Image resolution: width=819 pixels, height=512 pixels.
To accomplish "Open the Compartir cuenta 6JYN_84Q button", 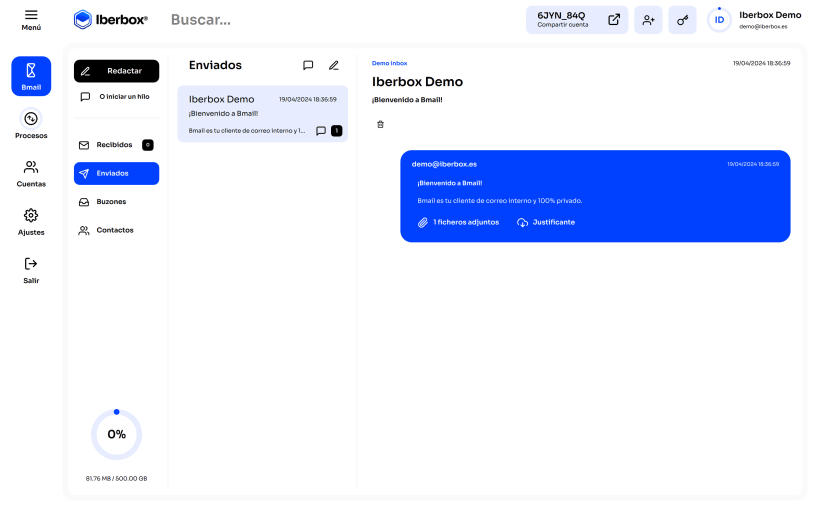I will pyautogui.click(x=577, y=20).
